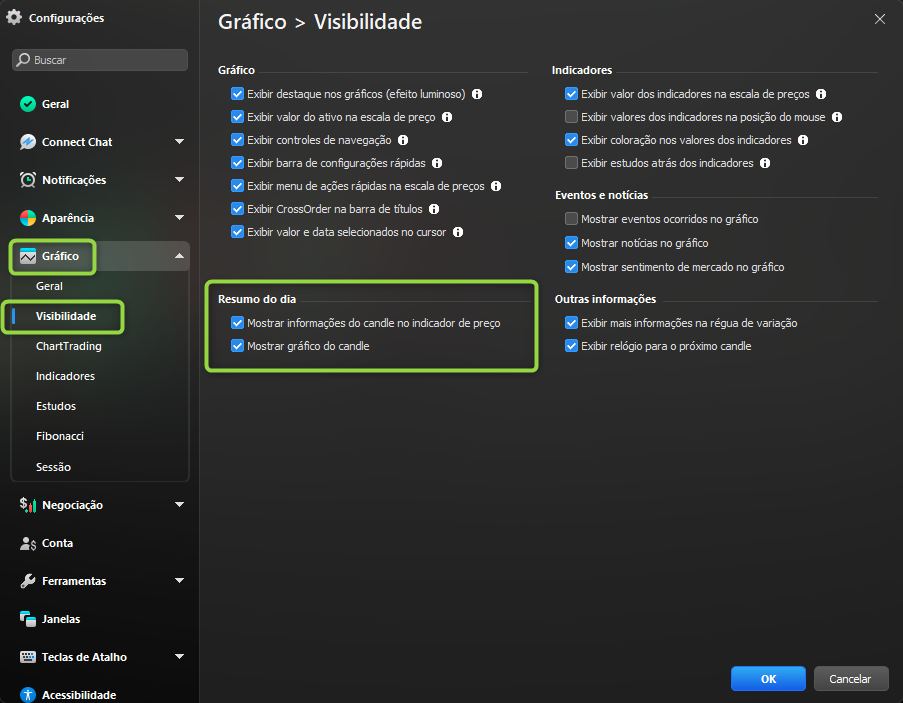Toggle Exibir mais informações na régua de variação

pyautogui.click(x=571, y=323)
